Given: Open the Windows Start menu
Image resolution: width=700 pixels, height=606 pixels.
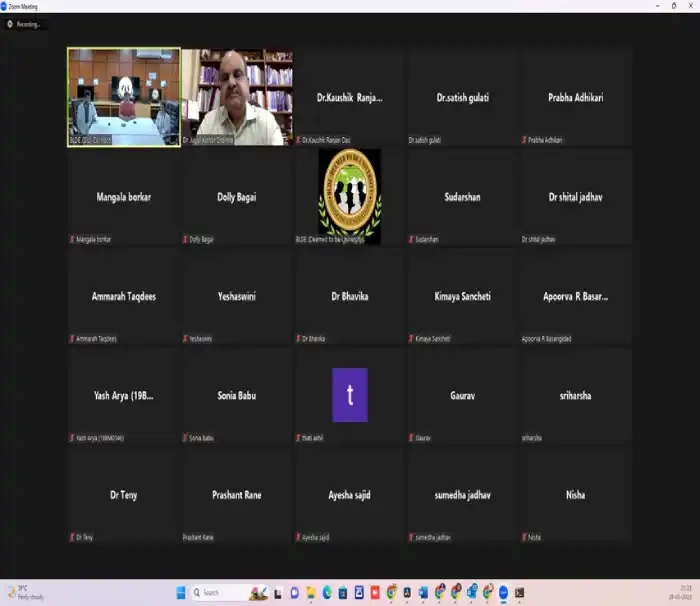Looking at the screenshot, I should click(181, 593).
